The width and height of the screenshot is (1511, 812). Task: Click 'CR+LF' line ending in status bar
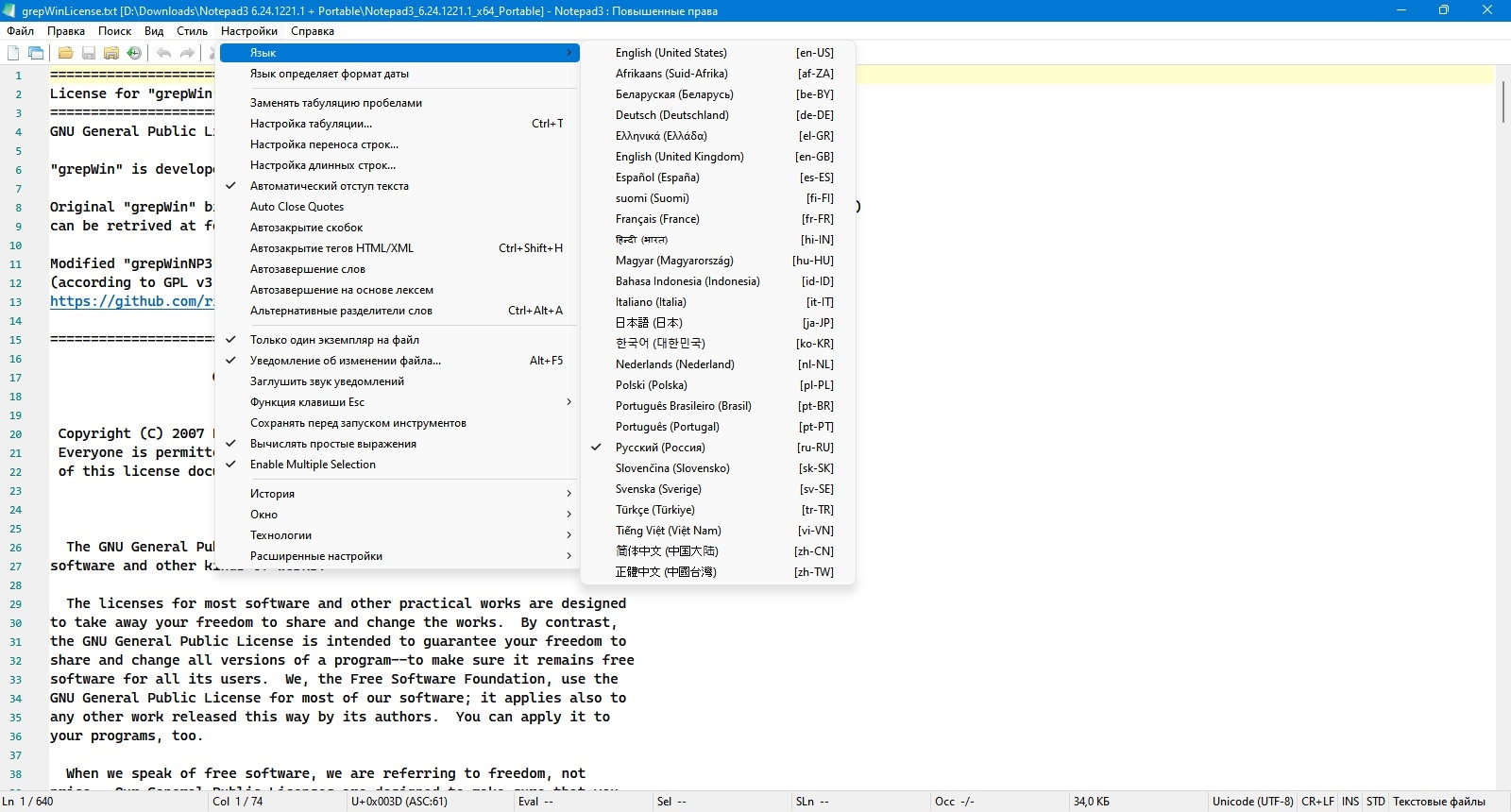[1317, 802]
